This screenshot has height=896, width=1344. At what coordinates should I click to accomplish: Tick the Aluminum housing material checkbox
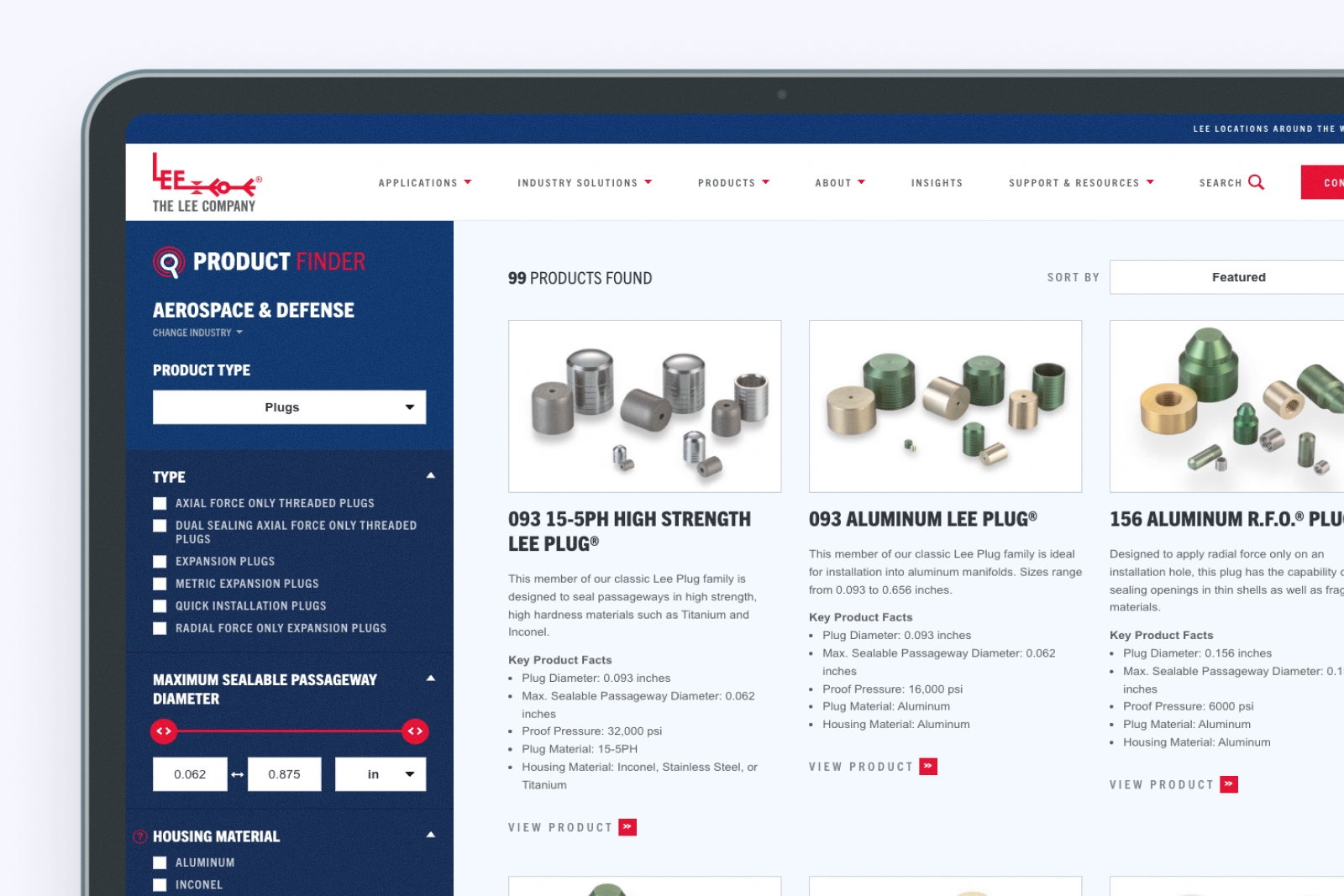(x=160, y=862)
